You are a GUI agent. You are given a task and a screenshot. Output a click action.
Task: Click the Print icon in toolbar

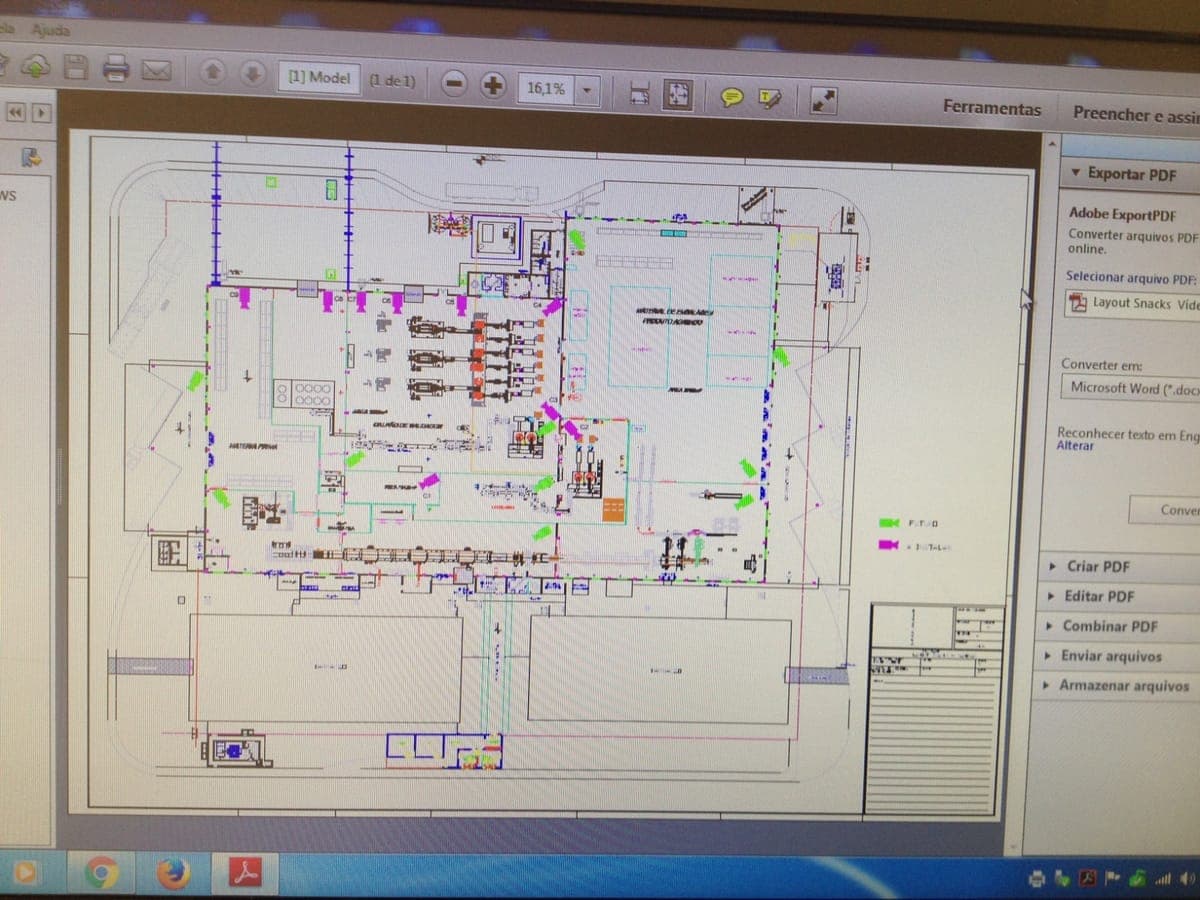point(116,68)
